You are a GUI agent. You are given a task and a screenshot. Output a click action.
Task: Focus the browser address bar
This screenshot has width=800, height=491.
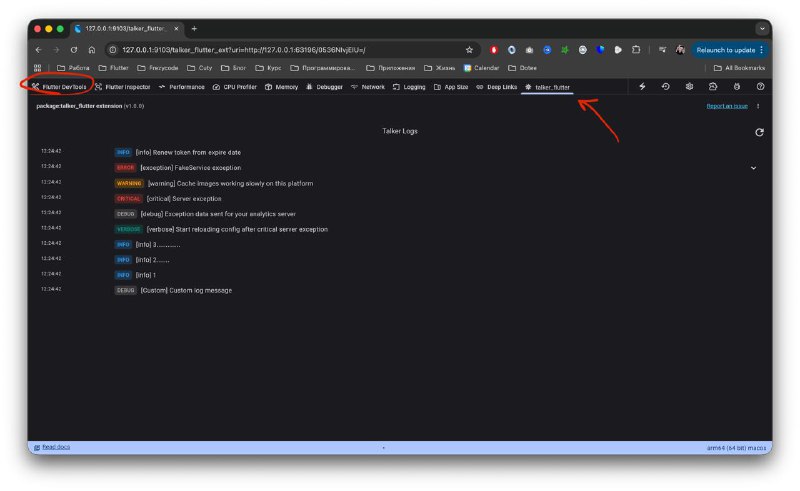pos(288,50)
